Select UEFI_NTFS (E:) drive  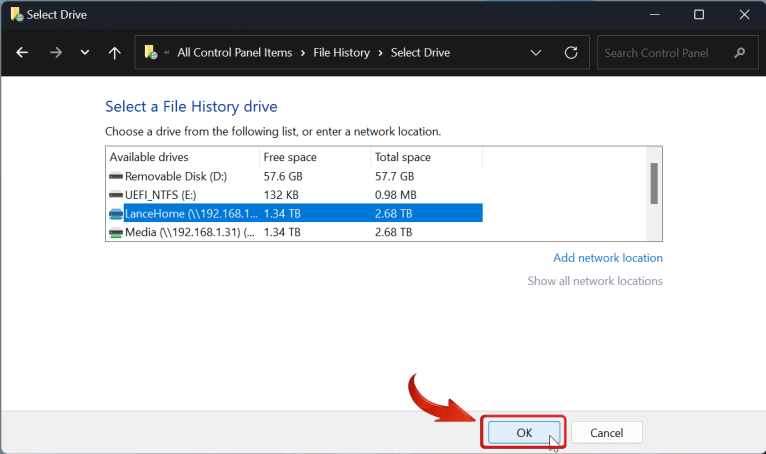294,195
